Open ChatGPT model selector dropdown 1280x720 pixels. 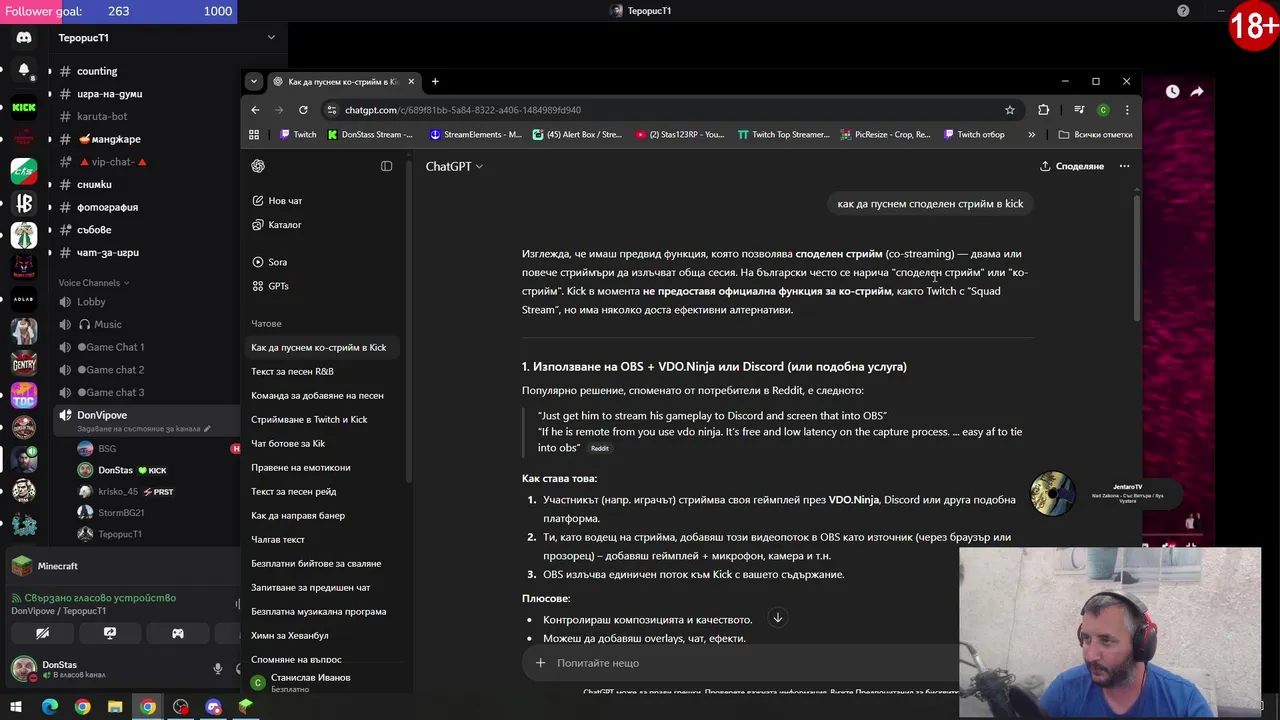454,166
